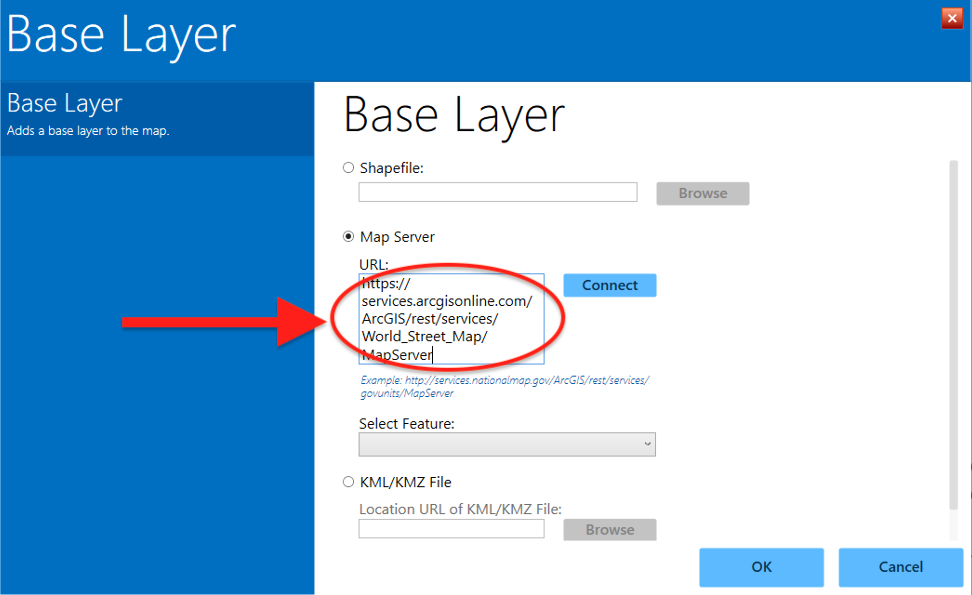The image size is (972, 595).
Task: Click the Connect button
Action: click(x=609, y=285)
